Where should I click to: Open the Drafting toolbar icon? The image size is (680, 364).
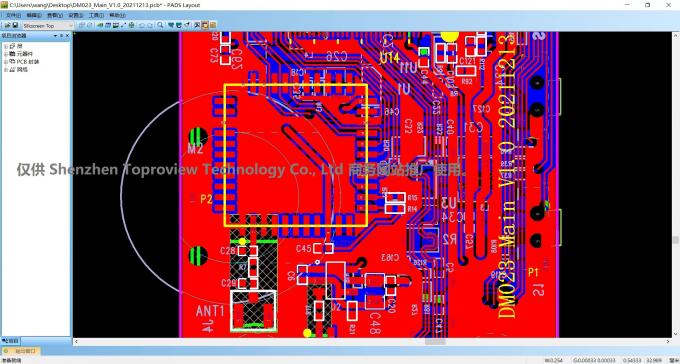click(x=100, y=25)
